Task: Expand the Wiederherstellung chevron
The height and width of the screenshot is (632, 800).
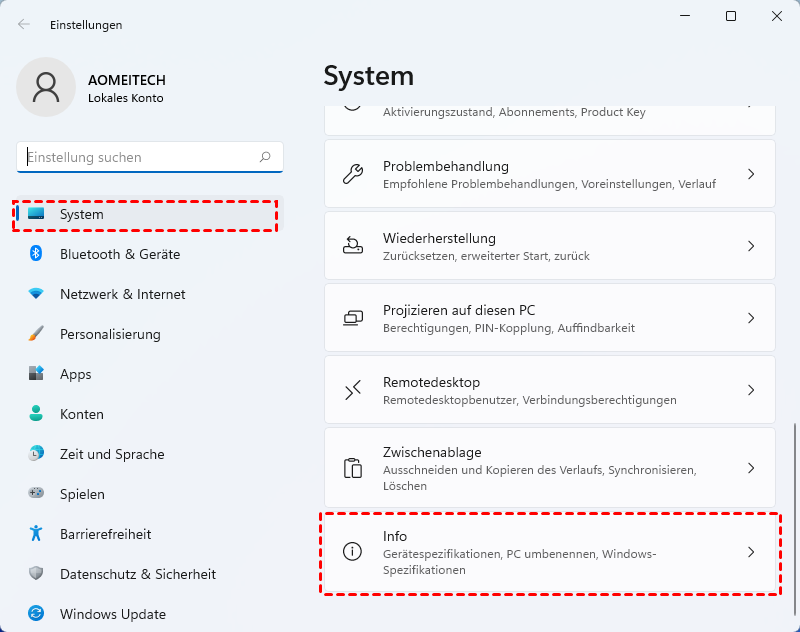Action: pos(751,246)
